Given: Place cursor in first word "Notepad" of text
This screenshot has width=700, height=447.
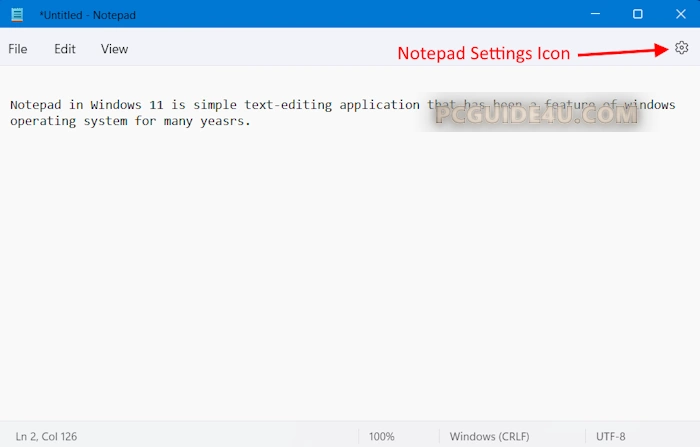Looking at the screenshot, I should [38, 105].
